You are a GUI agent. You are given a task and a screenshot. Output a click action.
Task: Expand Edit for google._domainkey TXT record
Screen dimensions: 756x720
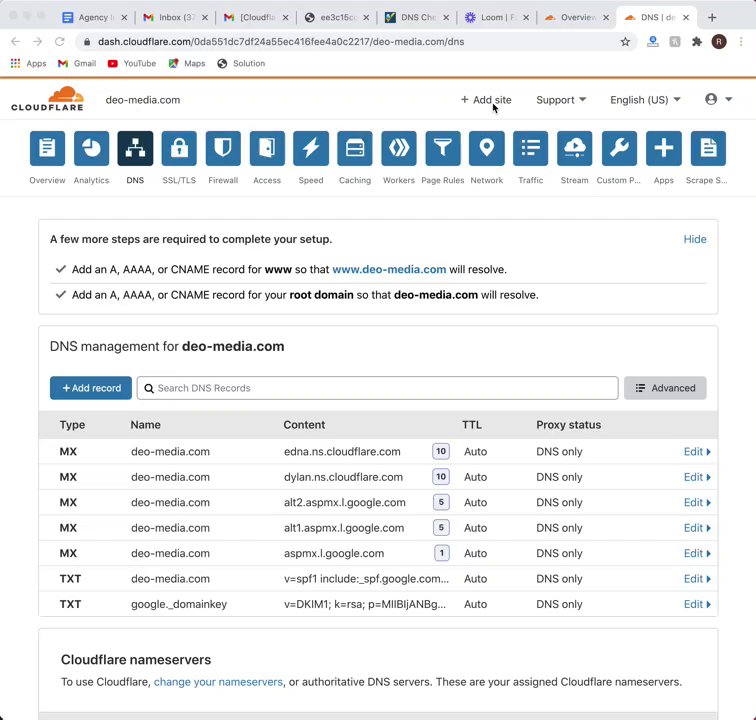point(697,604)
